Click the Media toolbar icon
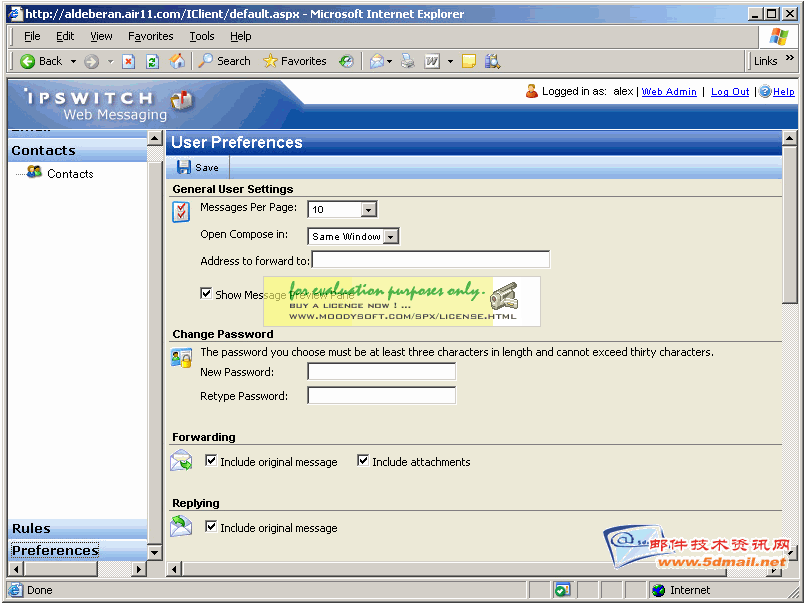 [x=346, y=61]
